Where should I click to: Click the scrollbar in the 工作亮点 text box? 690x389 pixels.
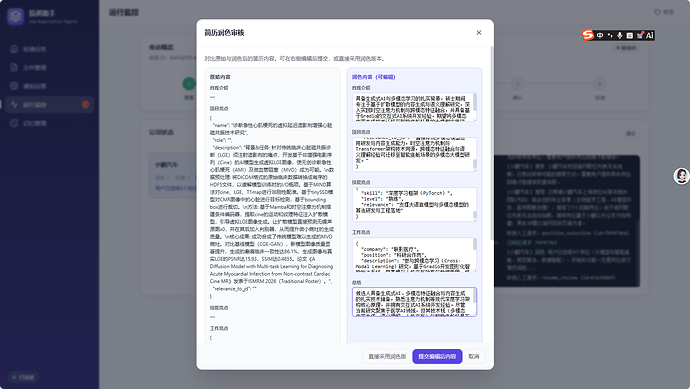[x=475, y=244]
